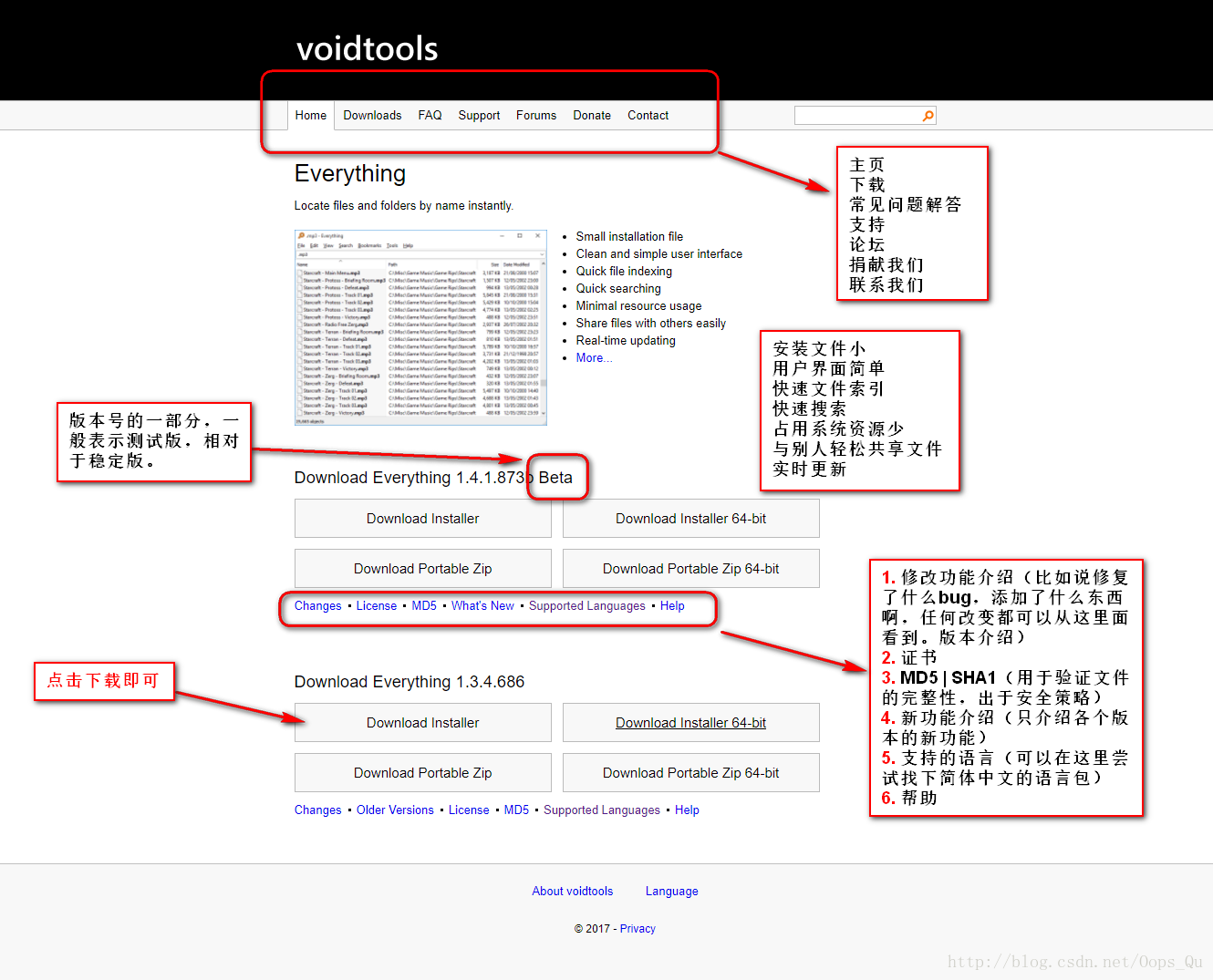Open Changes link under the Beta downloads
Screen dimensions: 1213x980
point(317,606)
